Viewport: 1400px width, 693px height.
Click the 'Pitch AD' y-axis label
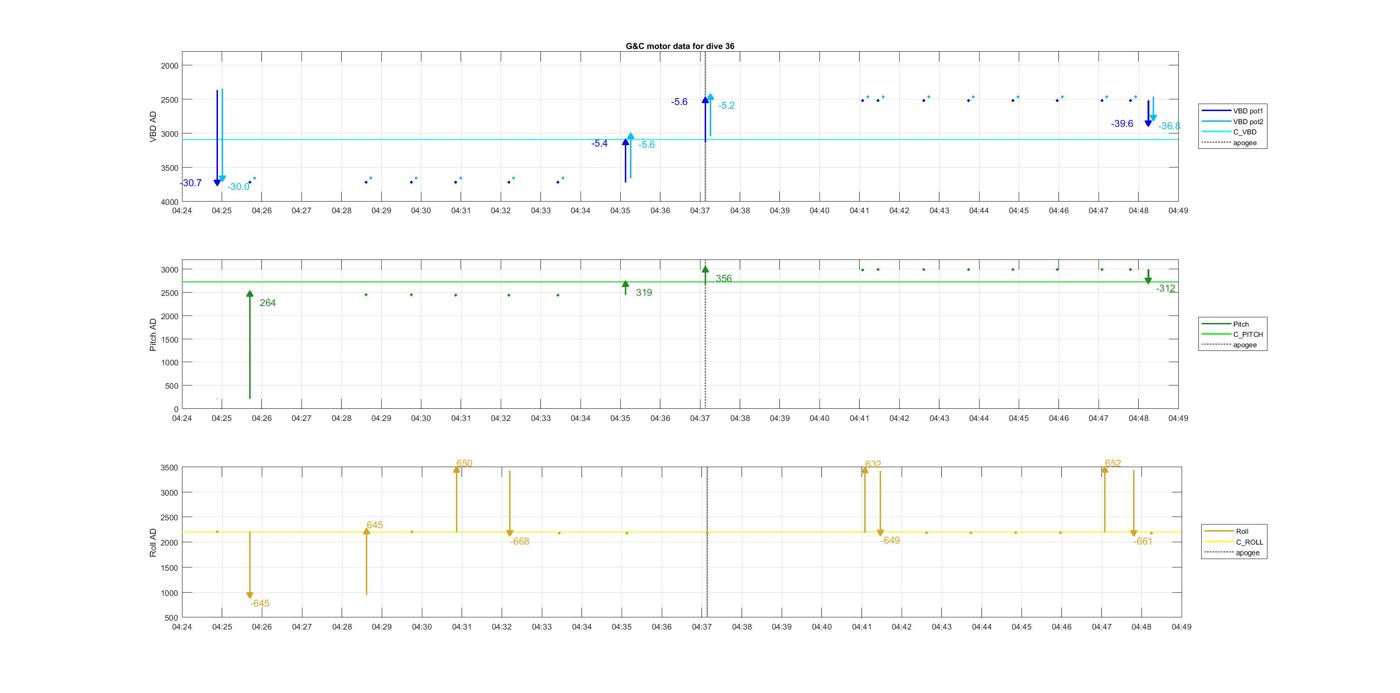click(x=153, y=335)
